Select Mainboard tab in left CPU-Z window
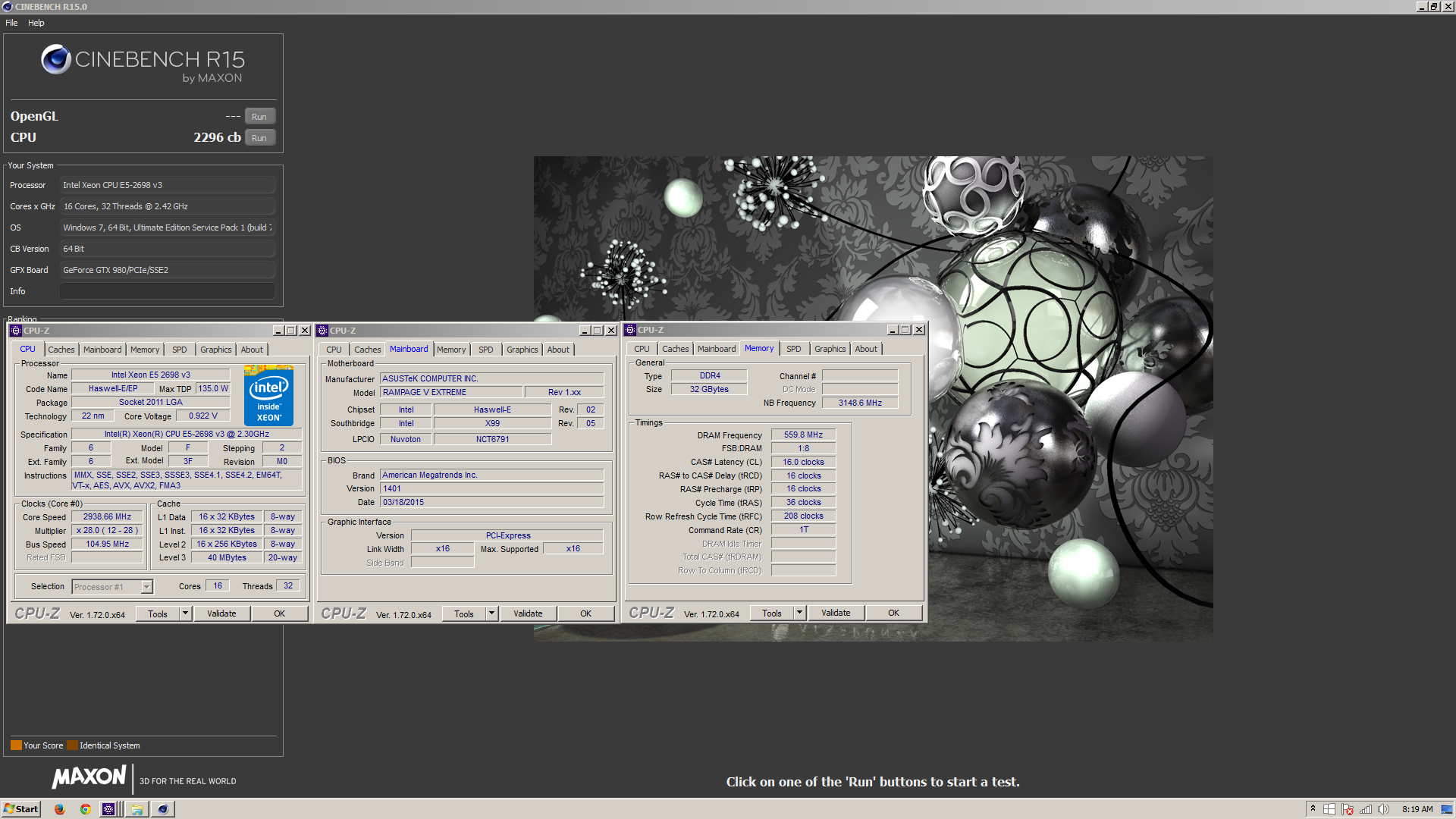Image resolution: width=1456 pixels, height=819 pixels. (102, 350)
